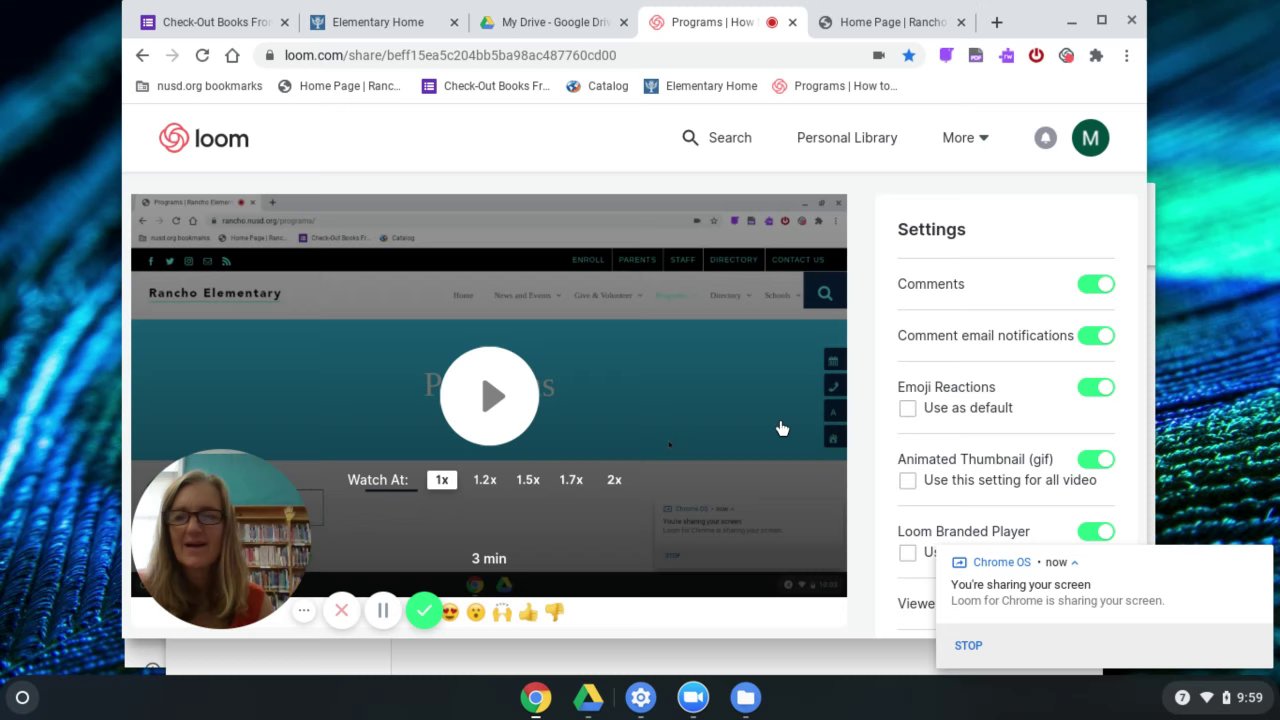Set playback speed to 1.2x
1280x720 pixels.
485,480
